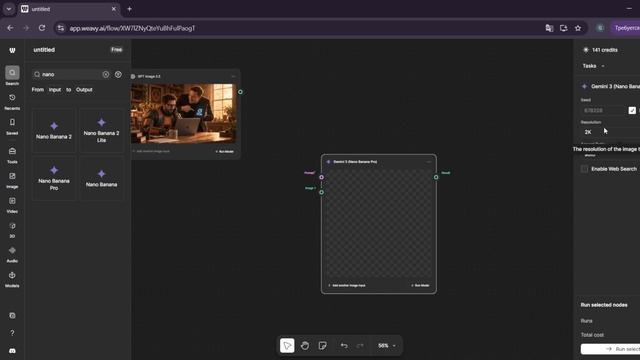
Task: Click the round icon above help
Action: (12, 316)
